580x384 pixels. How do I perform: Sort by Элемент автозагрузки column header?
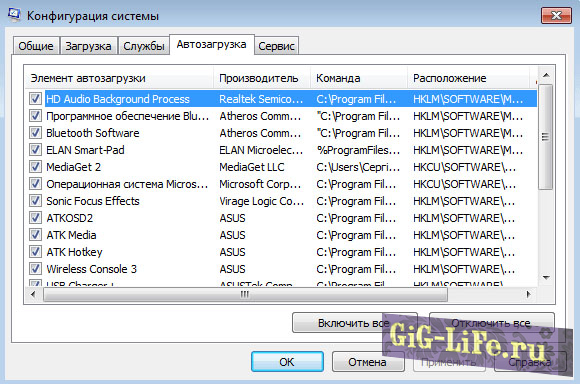119,78
